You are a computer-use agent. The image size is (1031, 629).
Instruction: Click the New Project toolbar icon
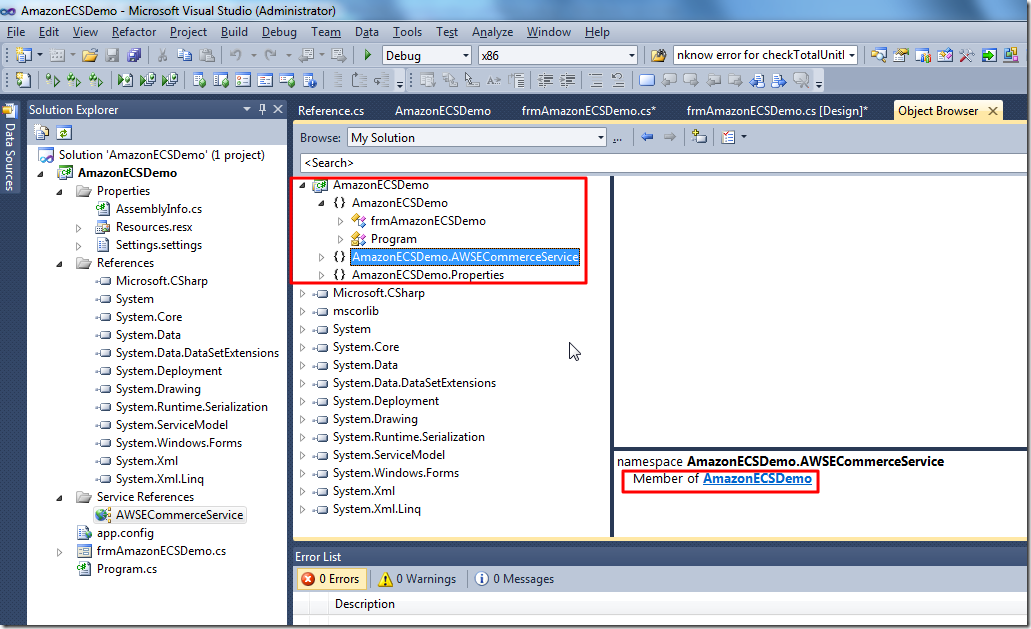point(24,55)
